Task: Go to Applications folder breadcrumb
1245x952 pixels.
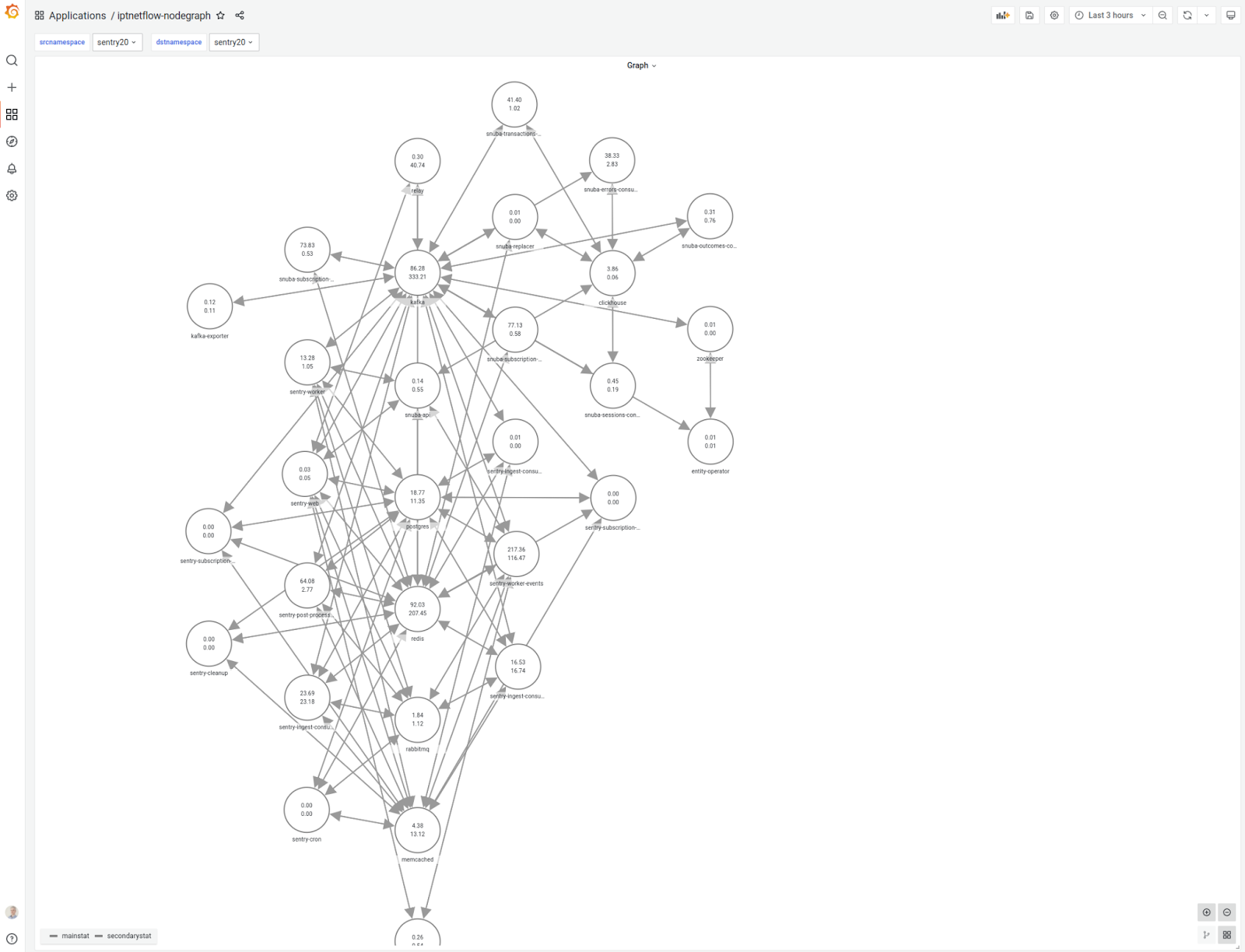Action: pos(77,16)
